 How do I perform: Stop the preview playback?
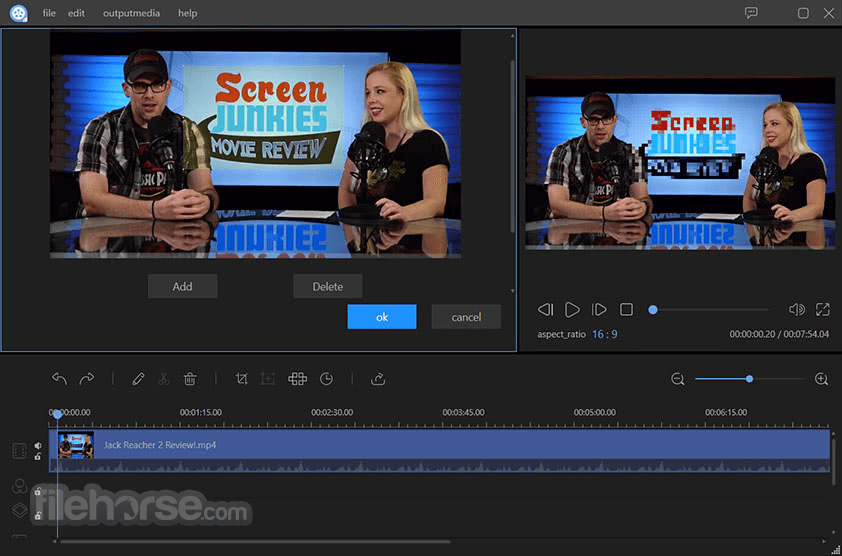[626, 309]
